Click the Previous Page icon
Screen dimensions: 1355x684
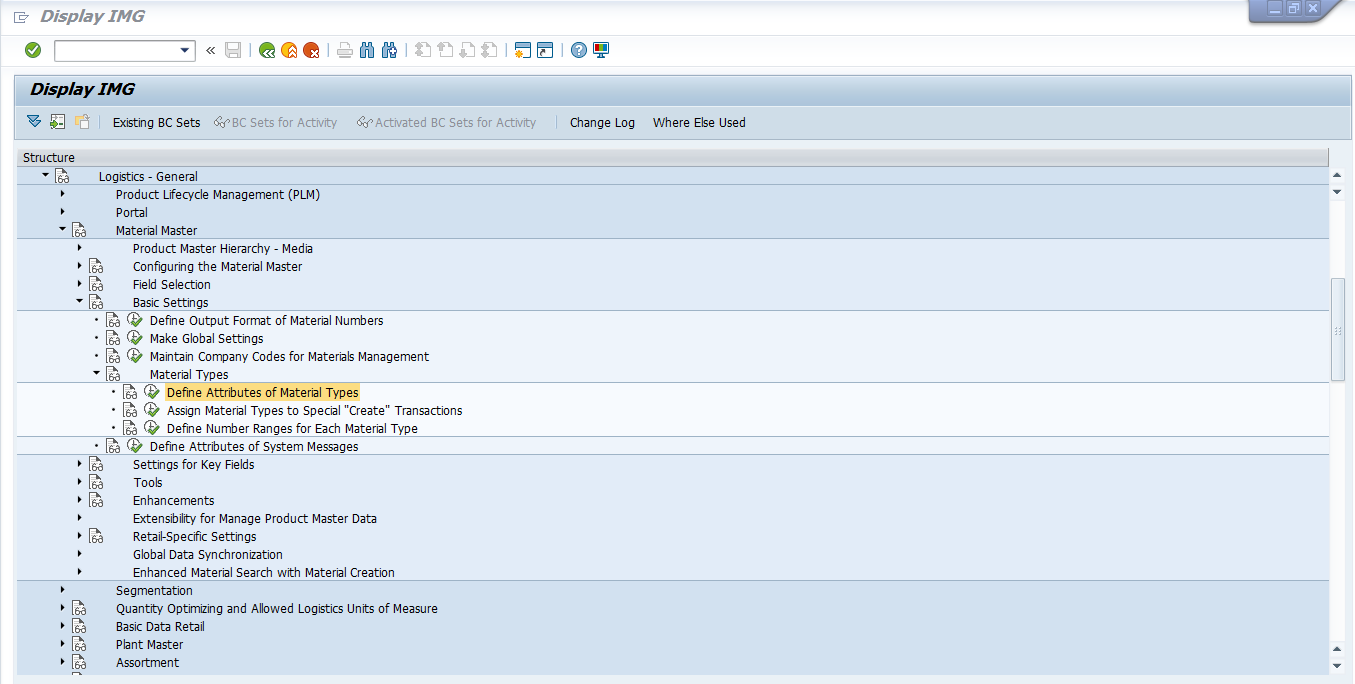[x=445, y=50]
